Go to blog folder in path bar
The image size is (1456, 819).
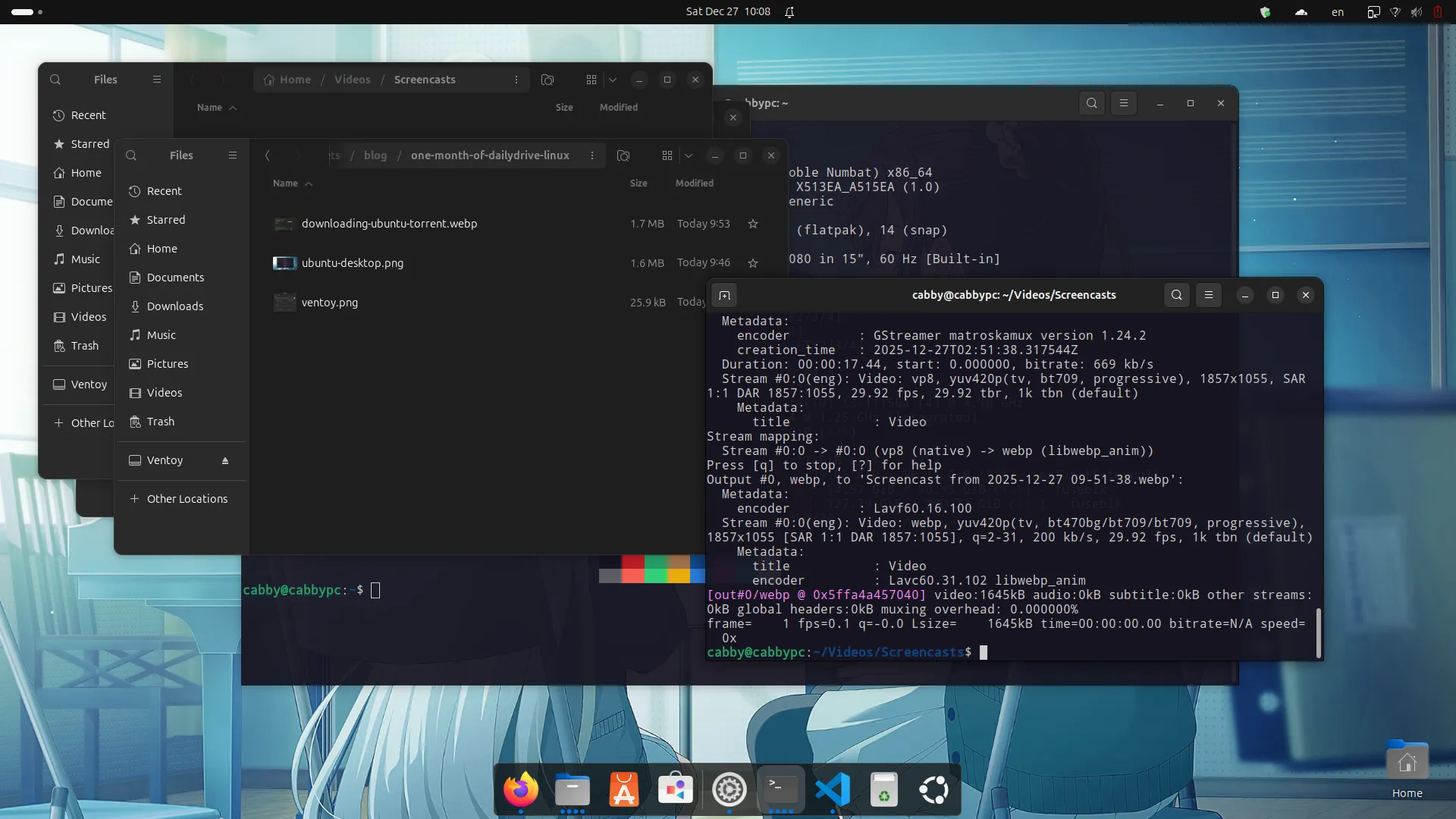click(375, 155)
